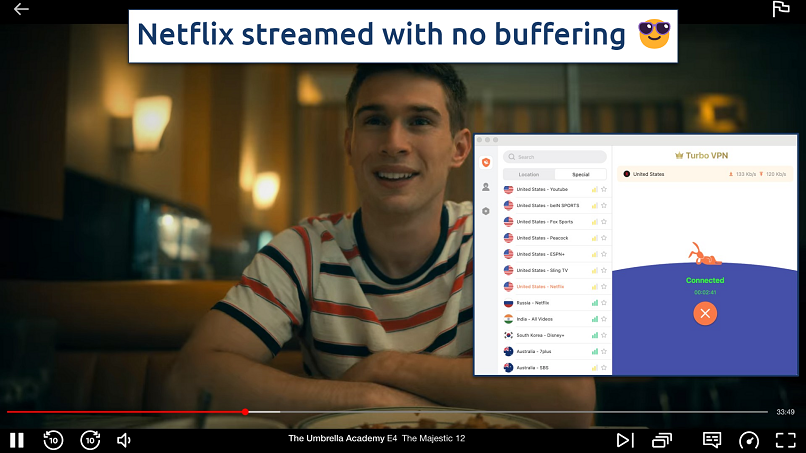Open the Netflix volume control
The image size is (806, 453).
124,440
